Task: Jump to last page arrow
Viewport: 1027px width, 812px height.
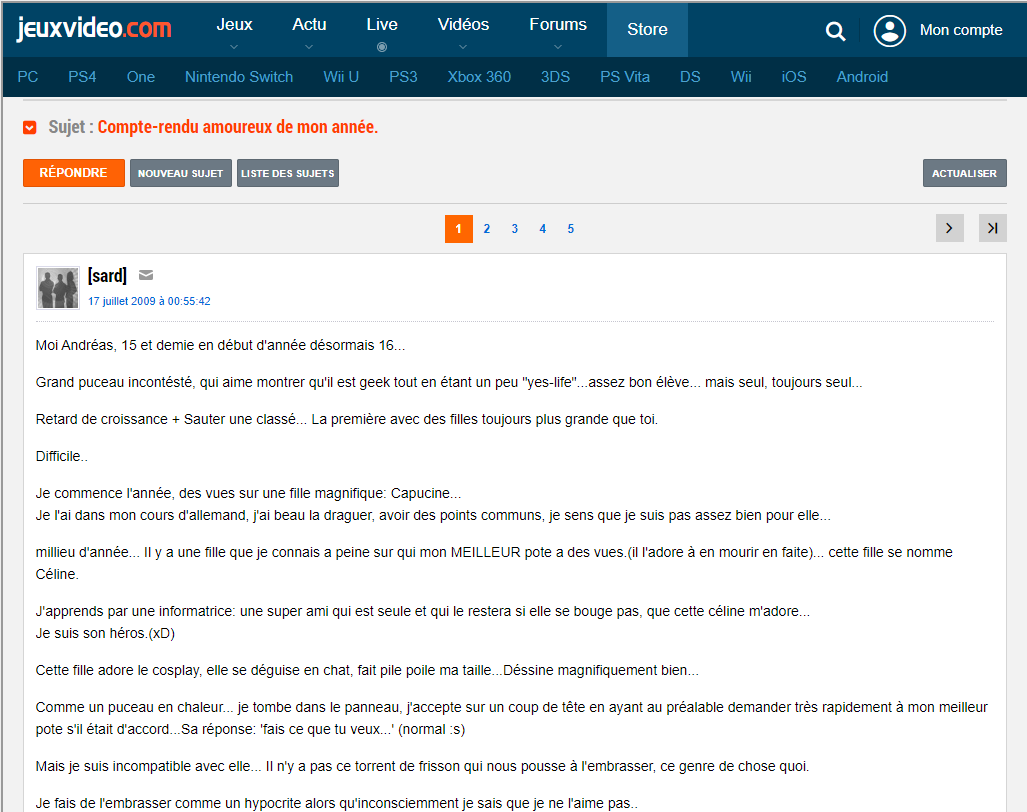Action: click(992, 228)
